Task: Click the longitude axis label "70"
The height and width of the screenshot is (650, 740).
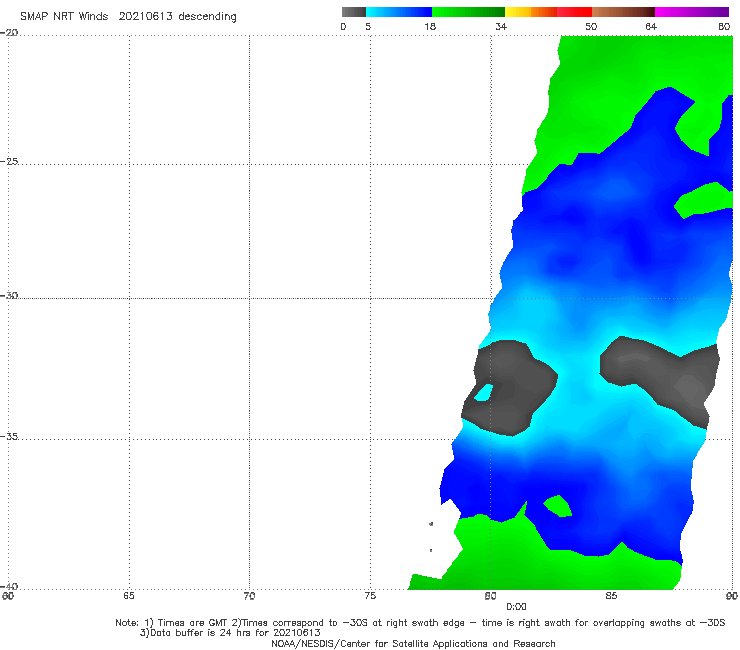Action: tap(249, 596)
